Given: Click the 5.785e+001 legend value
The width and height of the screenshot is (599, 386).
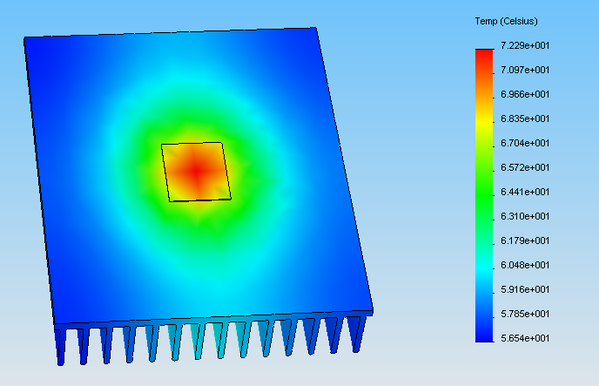Looking at the screenshot, I should 525,314.
